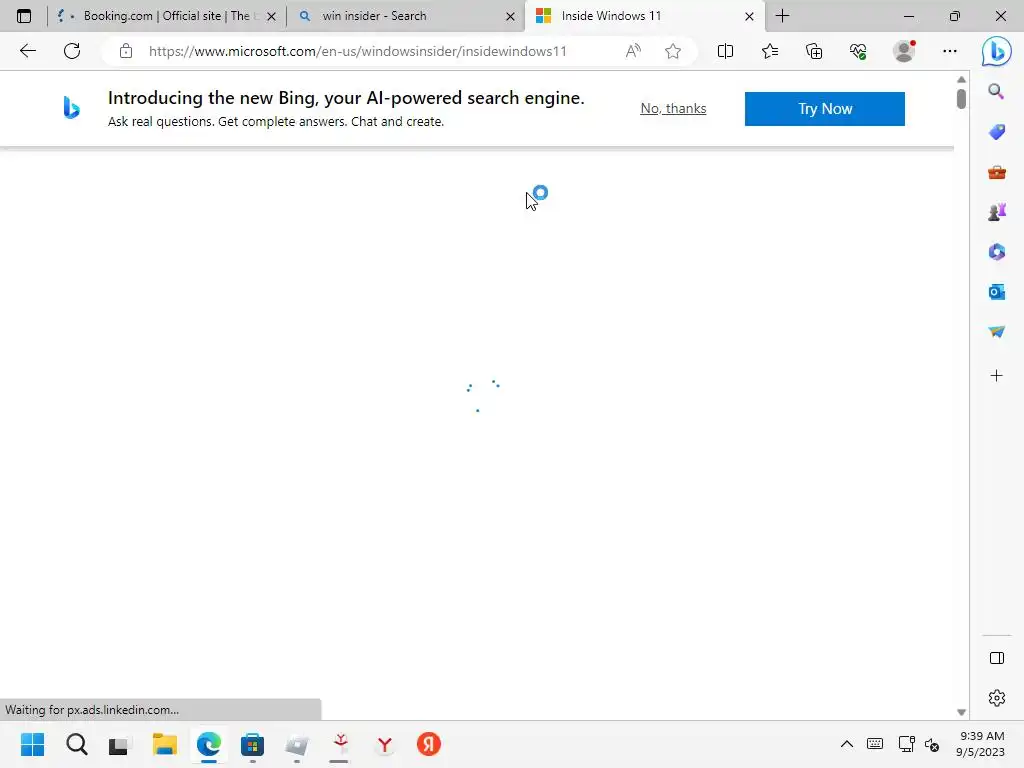Click page scrollbar up arrow
This screenshot has height=768, width=1024.
point(961,79)
